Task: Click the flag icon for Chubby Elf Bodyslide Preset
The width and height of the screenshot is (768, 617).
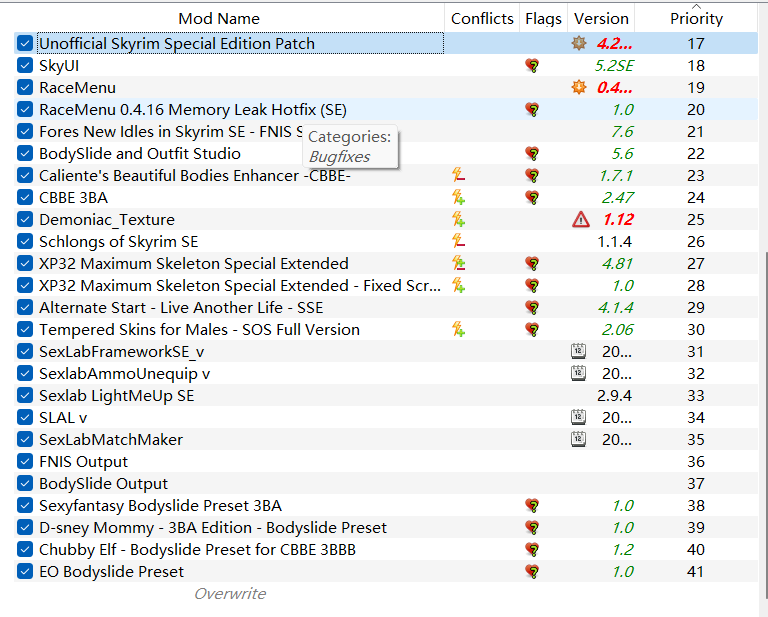Action: tap(532, 550)
